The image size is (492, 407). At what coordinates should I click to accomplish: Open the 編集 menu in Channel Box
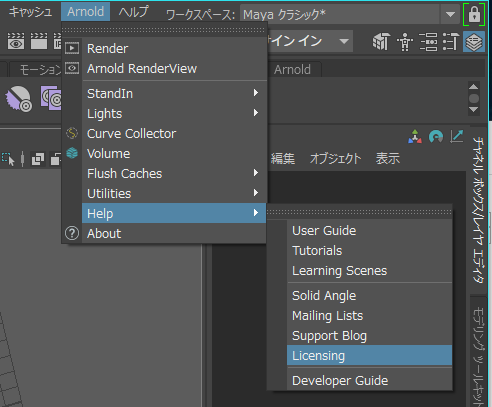(283, 159)
